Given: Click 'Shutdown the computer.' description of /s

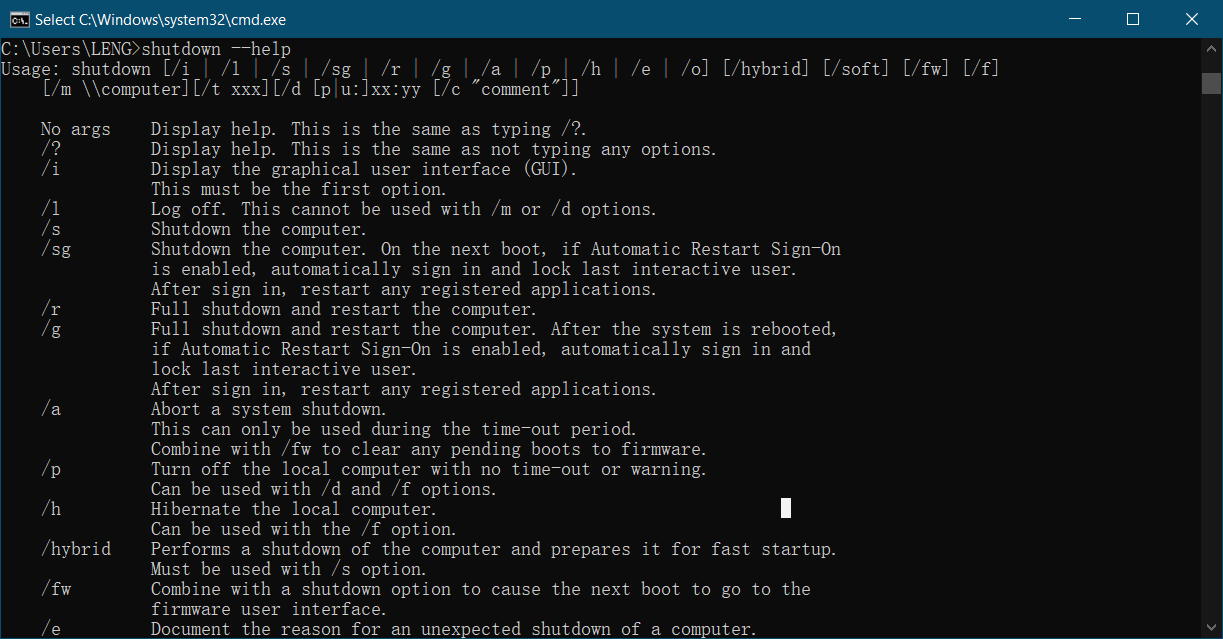Looking at the screenshot, I should [x=259, y=229].
